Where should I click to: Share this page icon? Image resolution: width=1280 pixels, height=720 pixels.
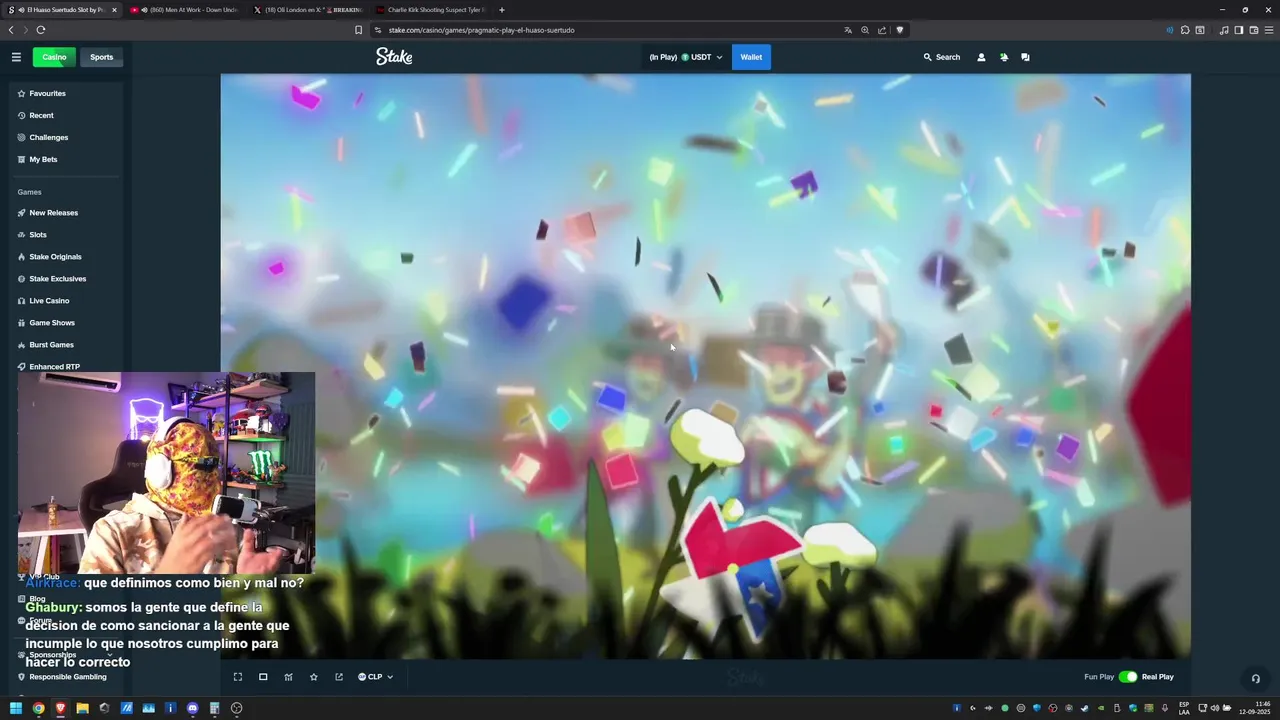coord(882,30)
